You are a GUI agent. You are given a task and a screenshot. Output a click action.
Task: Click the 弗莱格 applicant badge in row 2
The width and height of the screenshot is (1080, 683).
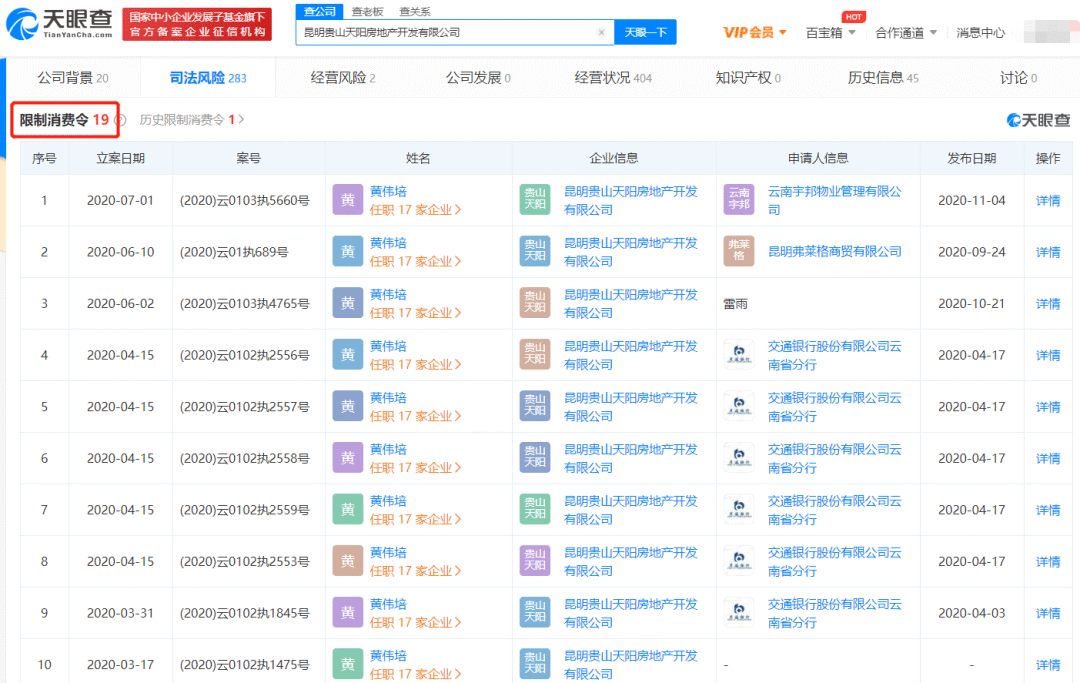click(738, 252)
